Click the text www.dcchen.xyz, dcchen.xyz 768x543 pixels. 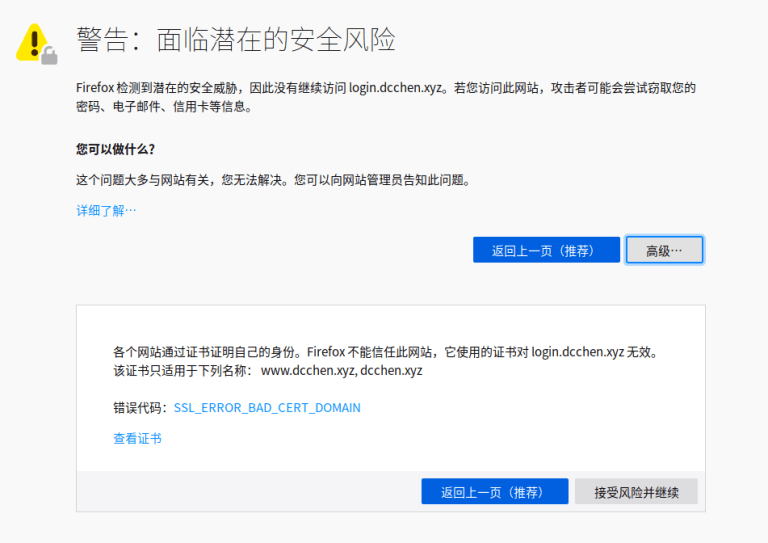[341, 371]
